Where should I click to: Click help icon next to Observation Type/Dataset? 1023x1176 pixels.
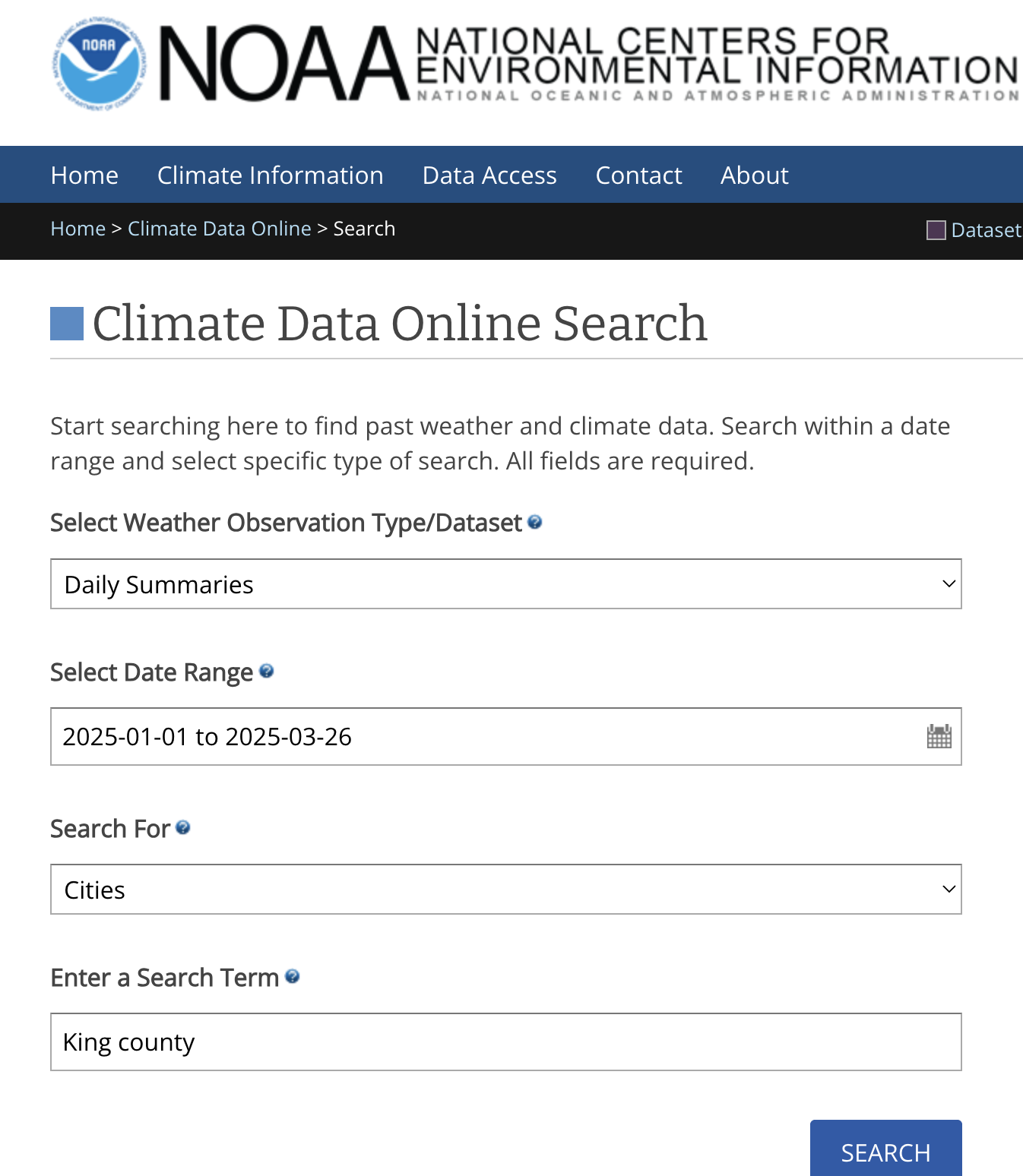pos(535,522)
